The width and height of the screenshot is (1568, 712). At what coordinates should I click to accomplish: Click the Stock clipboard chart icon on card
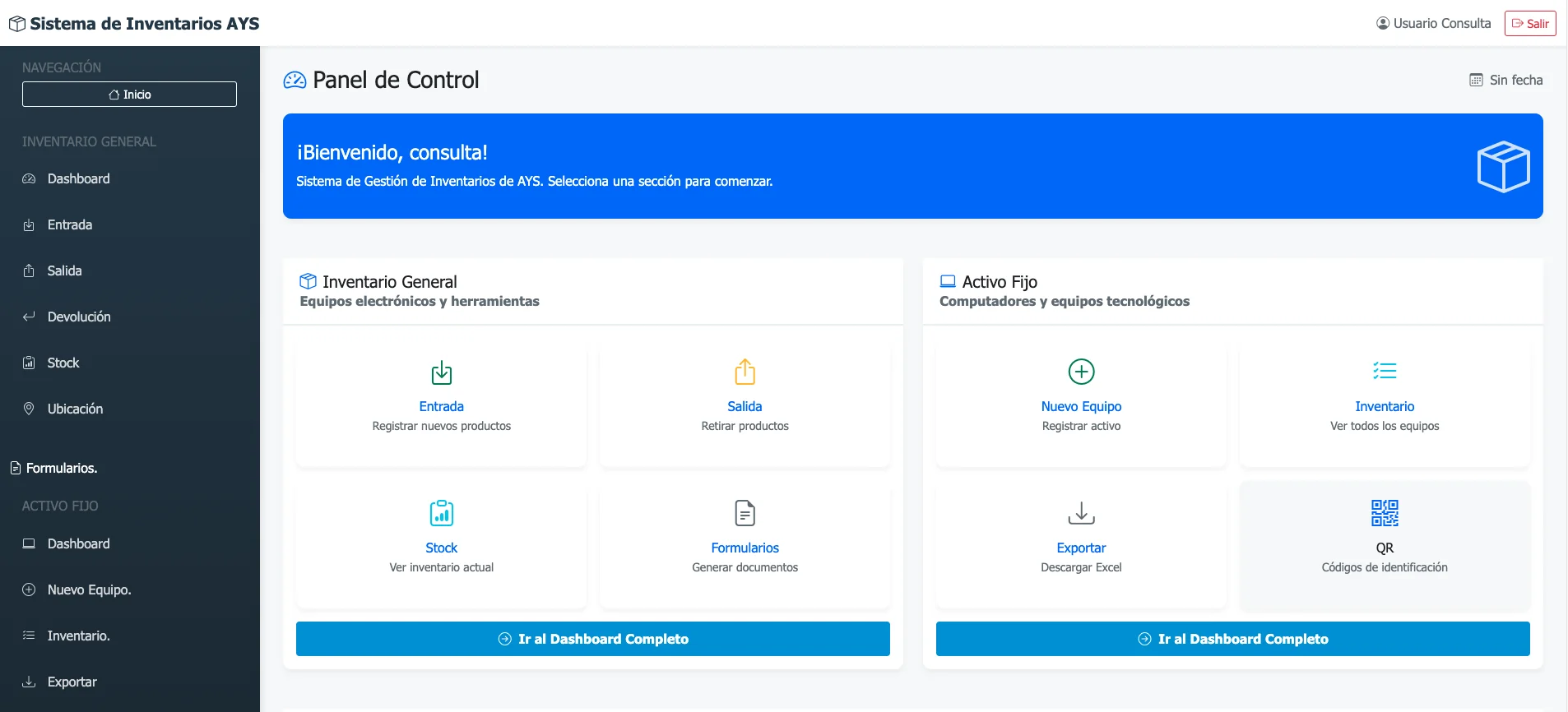[x=442, y=513]
